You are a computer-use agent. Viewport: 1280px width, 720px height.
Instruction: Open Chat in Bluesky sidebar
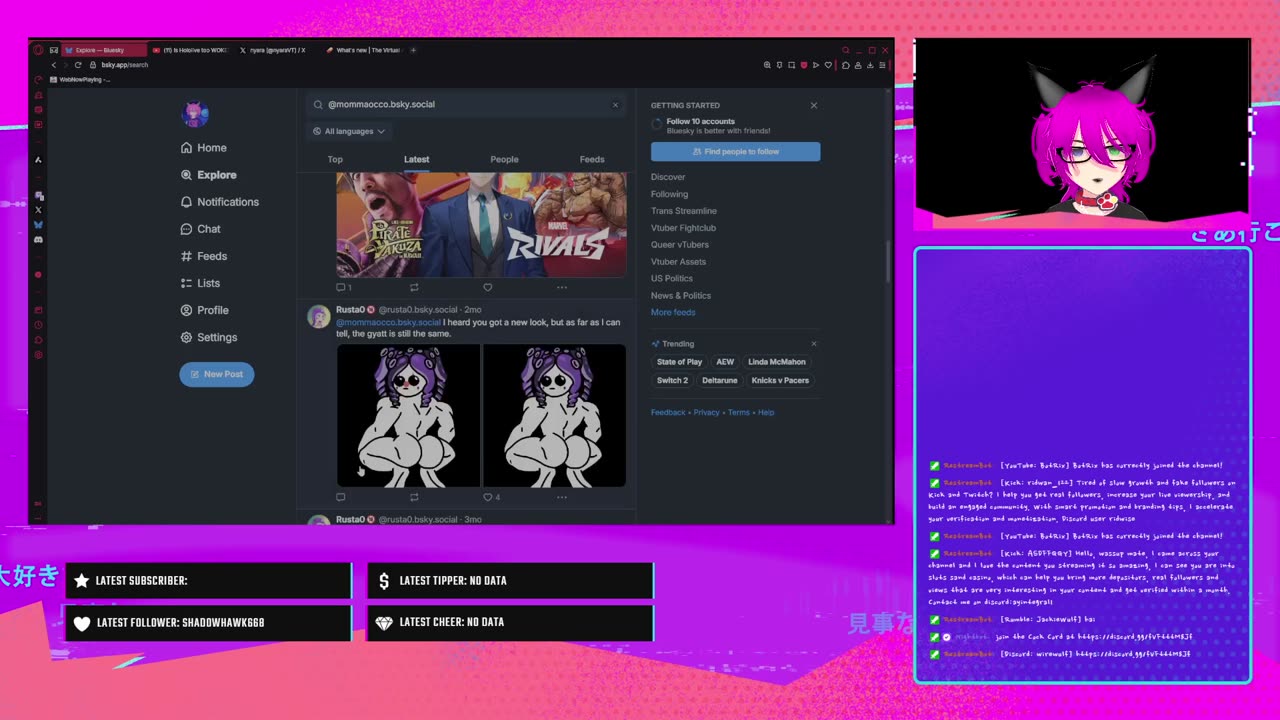[201, 229]
